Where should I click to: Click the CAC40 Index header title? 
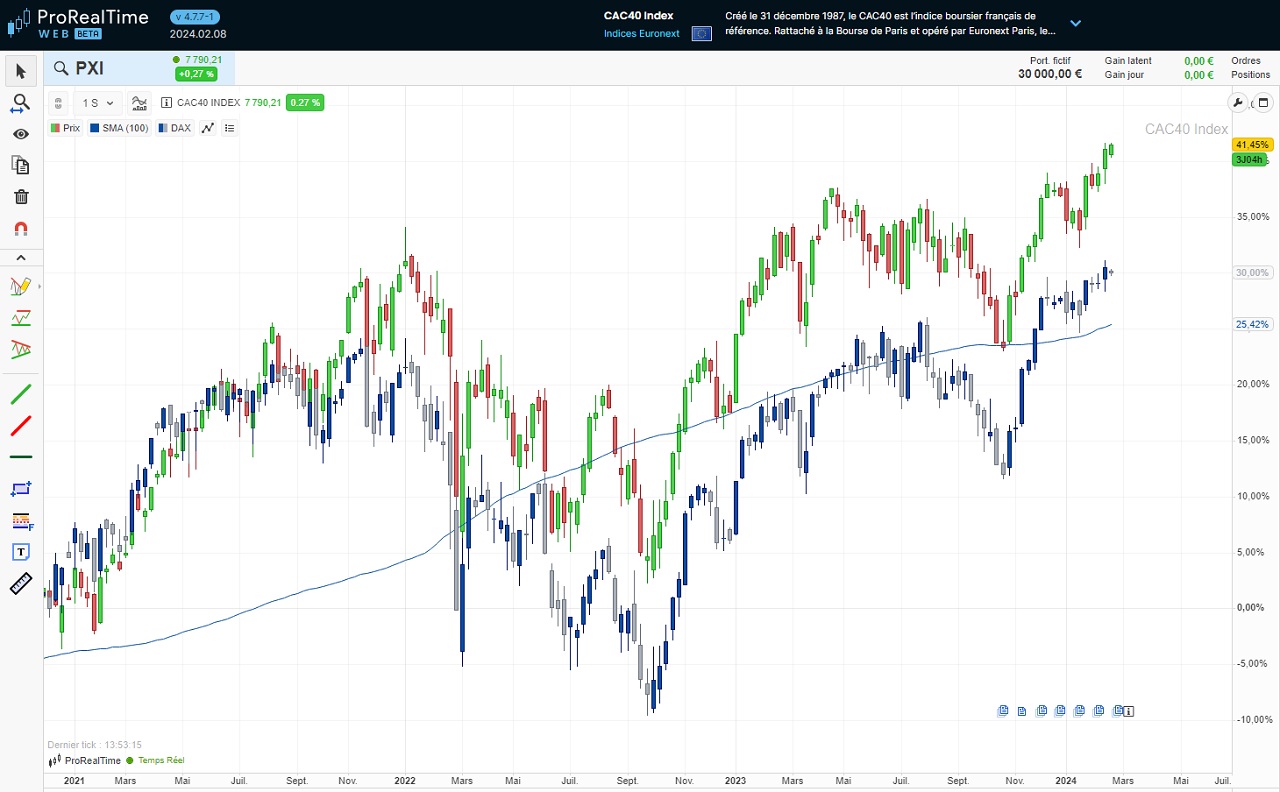(x=639, y=15)
